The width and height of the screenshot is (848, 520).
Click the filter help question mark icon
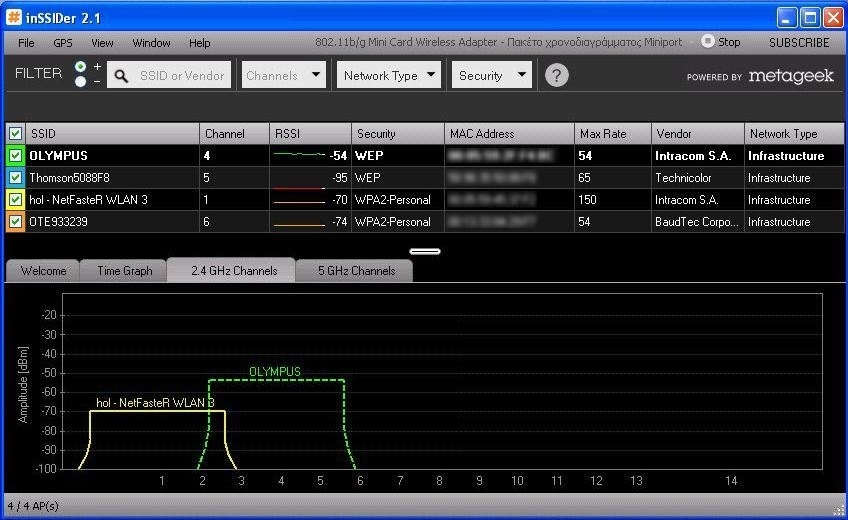[x=556, y=75]
